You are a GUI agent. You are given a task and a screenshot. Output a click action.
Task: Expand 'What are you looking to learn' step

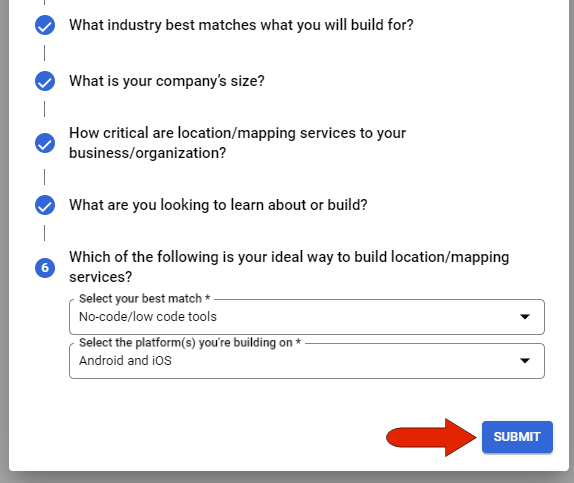pos(218,205)
